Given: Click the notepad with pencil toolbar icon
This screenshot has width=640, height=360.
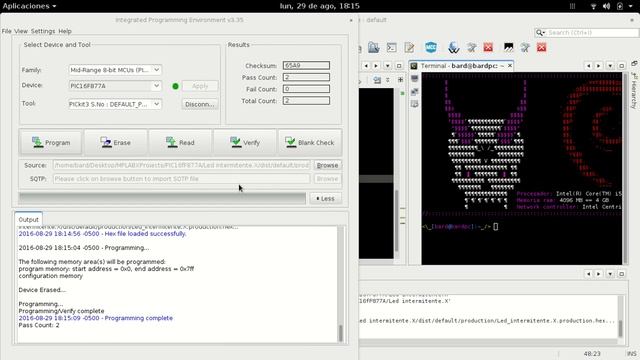Looking at the screenshot, I should coord(409,47).
